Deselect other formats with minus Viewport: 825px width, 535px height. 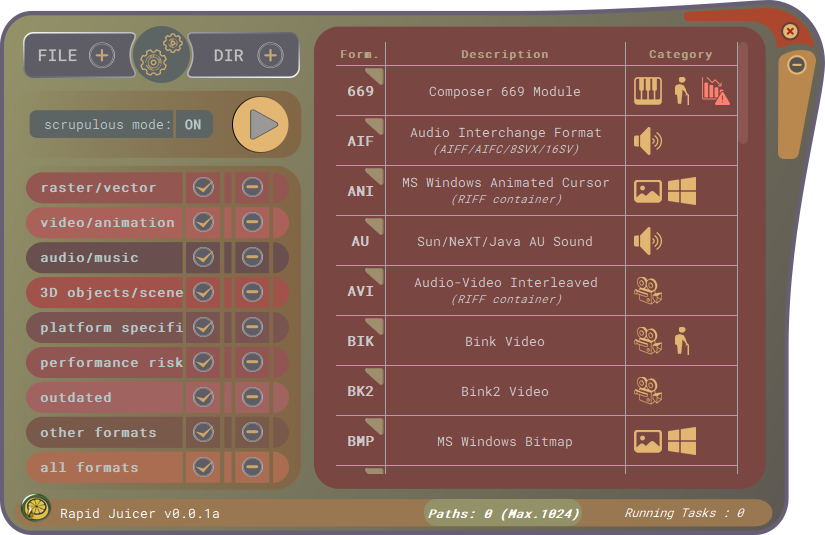(252, 432)
